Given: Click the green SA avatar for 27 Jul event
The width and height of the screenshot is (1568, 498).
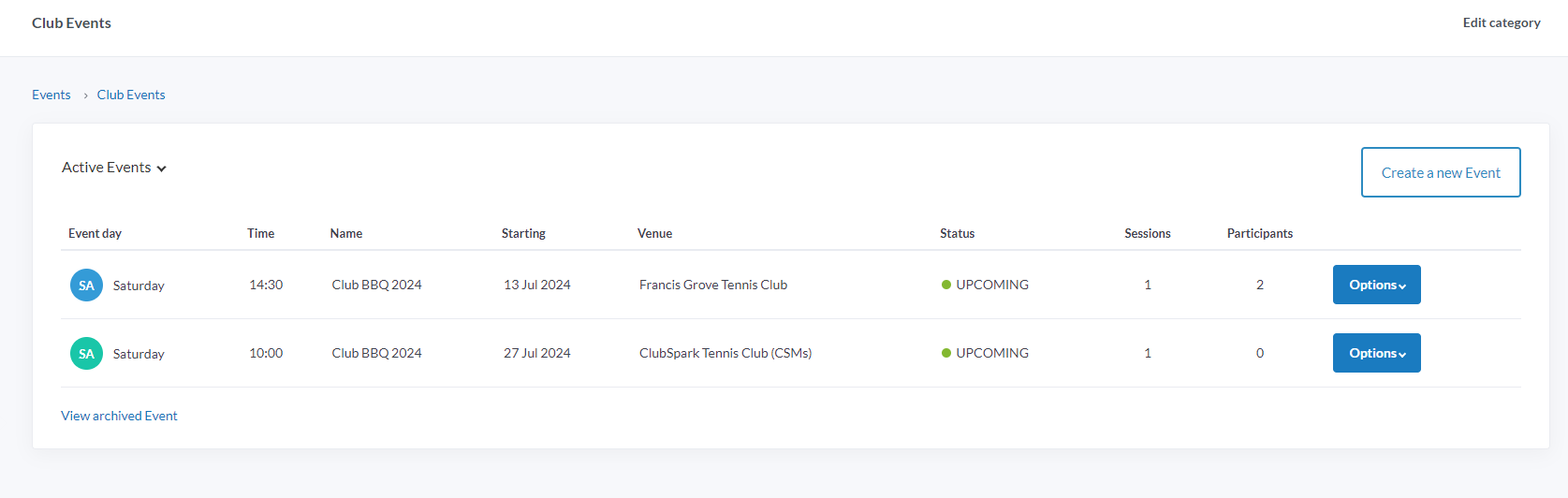Looking at the screenshot, I should point(86,354).
